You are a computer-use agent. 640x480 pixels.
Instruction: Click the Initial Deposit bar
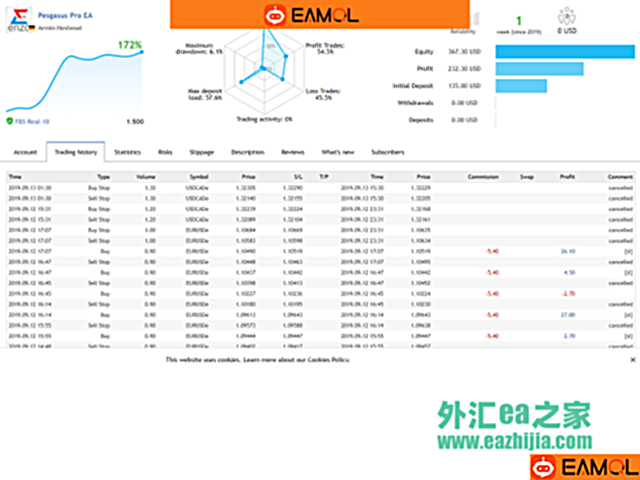(x=521, y=86)
